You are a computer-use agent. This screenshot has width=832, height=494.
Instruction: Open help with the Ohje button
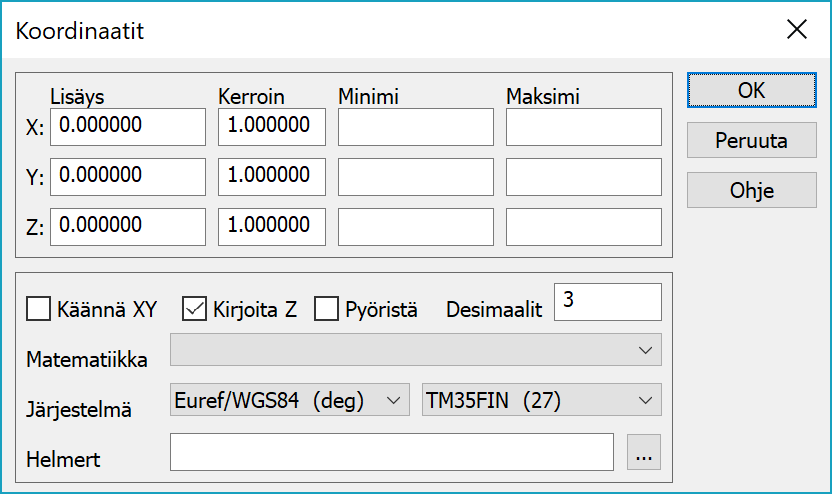[x=751, y=190]
